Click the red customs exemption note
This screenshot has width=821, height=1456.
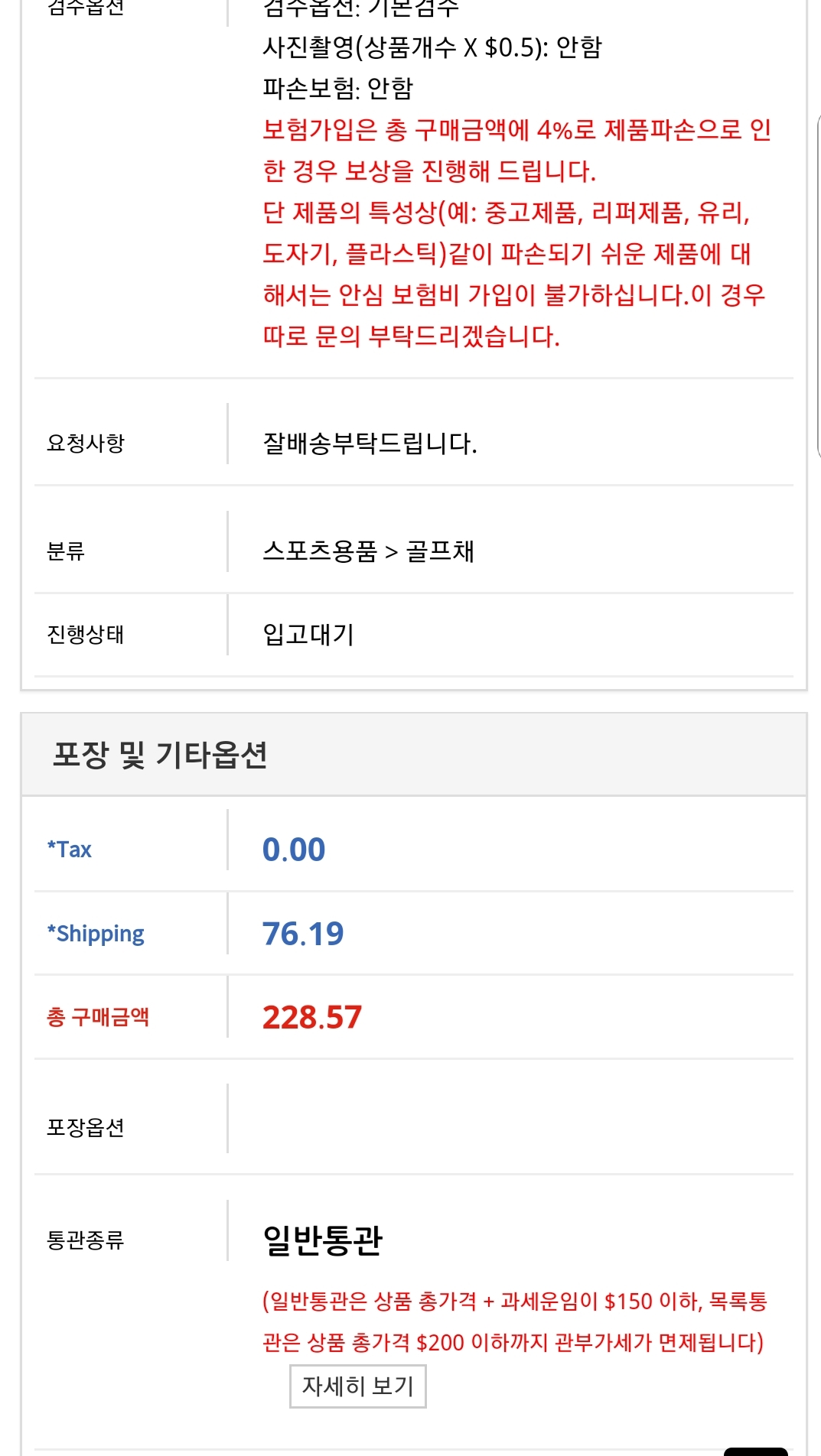(514, 1321)
